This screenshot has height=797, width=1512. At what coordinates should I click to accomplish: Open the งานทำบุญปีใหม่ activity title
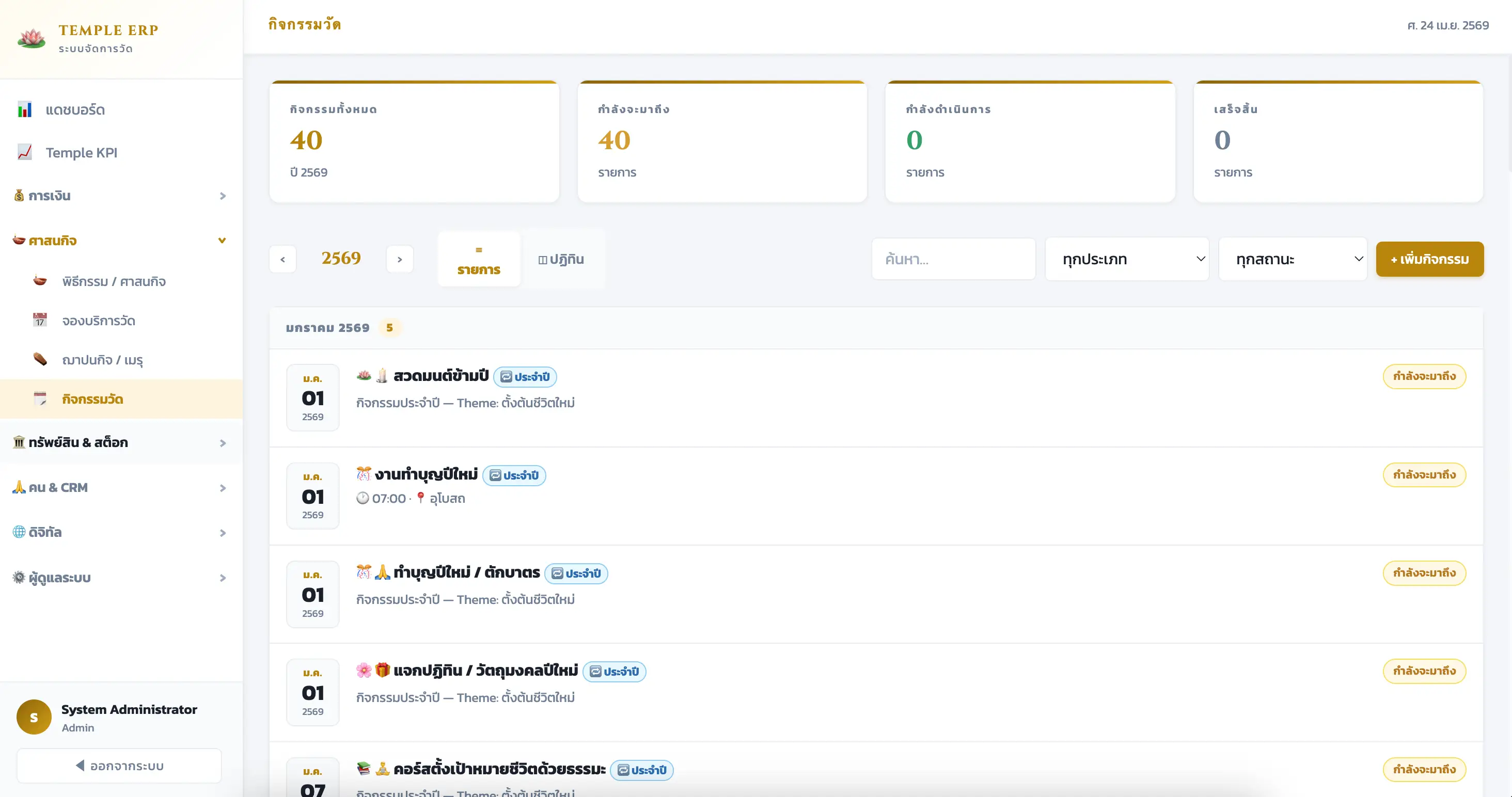point(426,474)
